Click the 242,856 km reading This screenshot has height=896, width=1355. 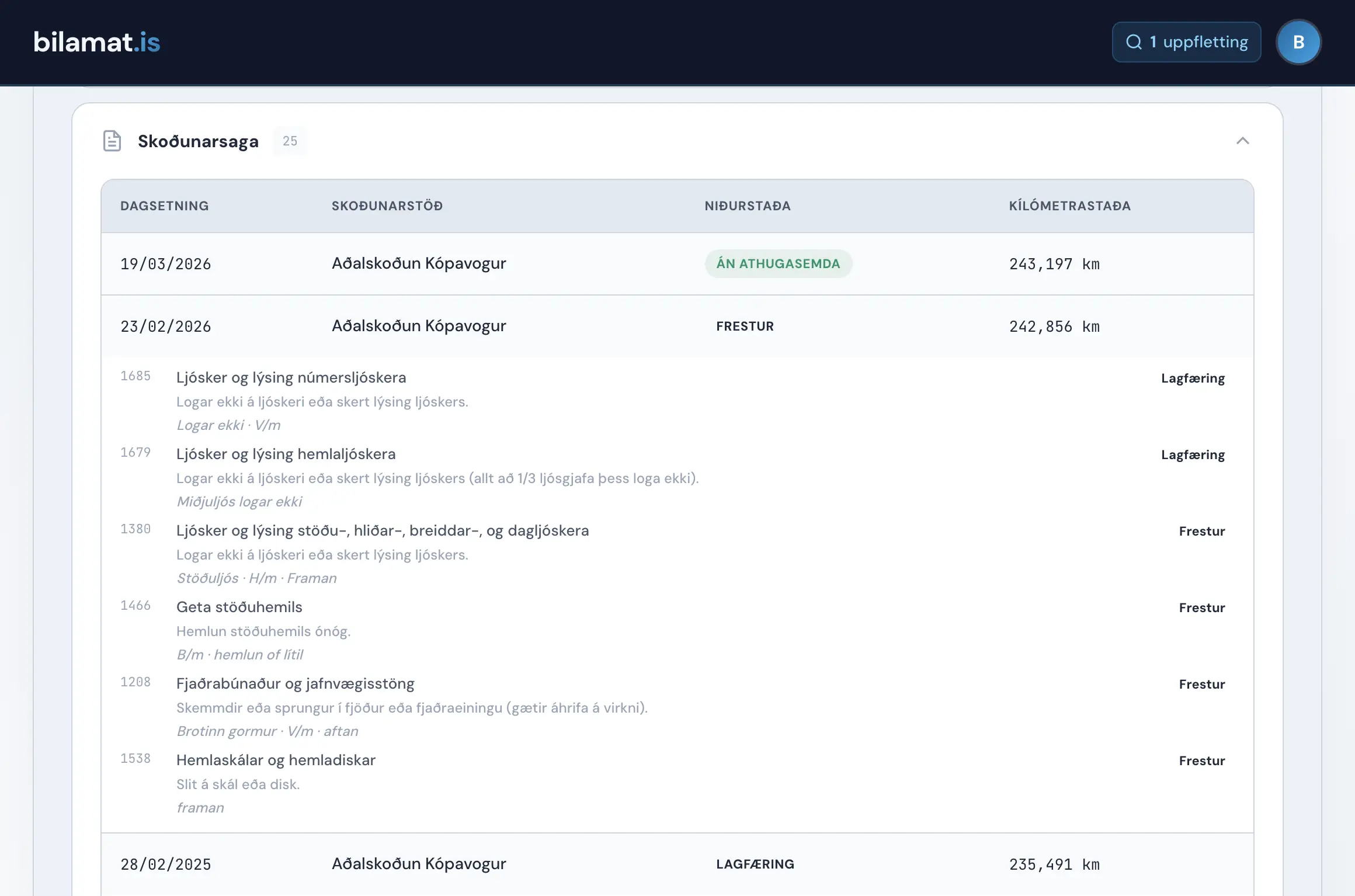[x=1054, y=327]
